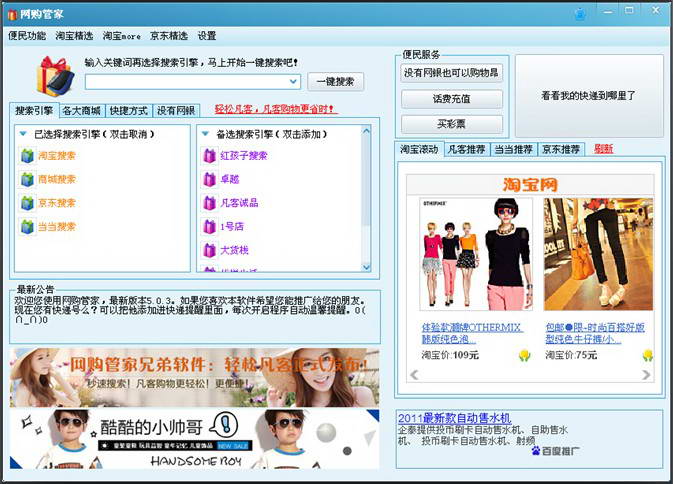The image size is (673, 484).
Task: Click the yellow flower icon beside 109元 price
Action: (524, 355)
